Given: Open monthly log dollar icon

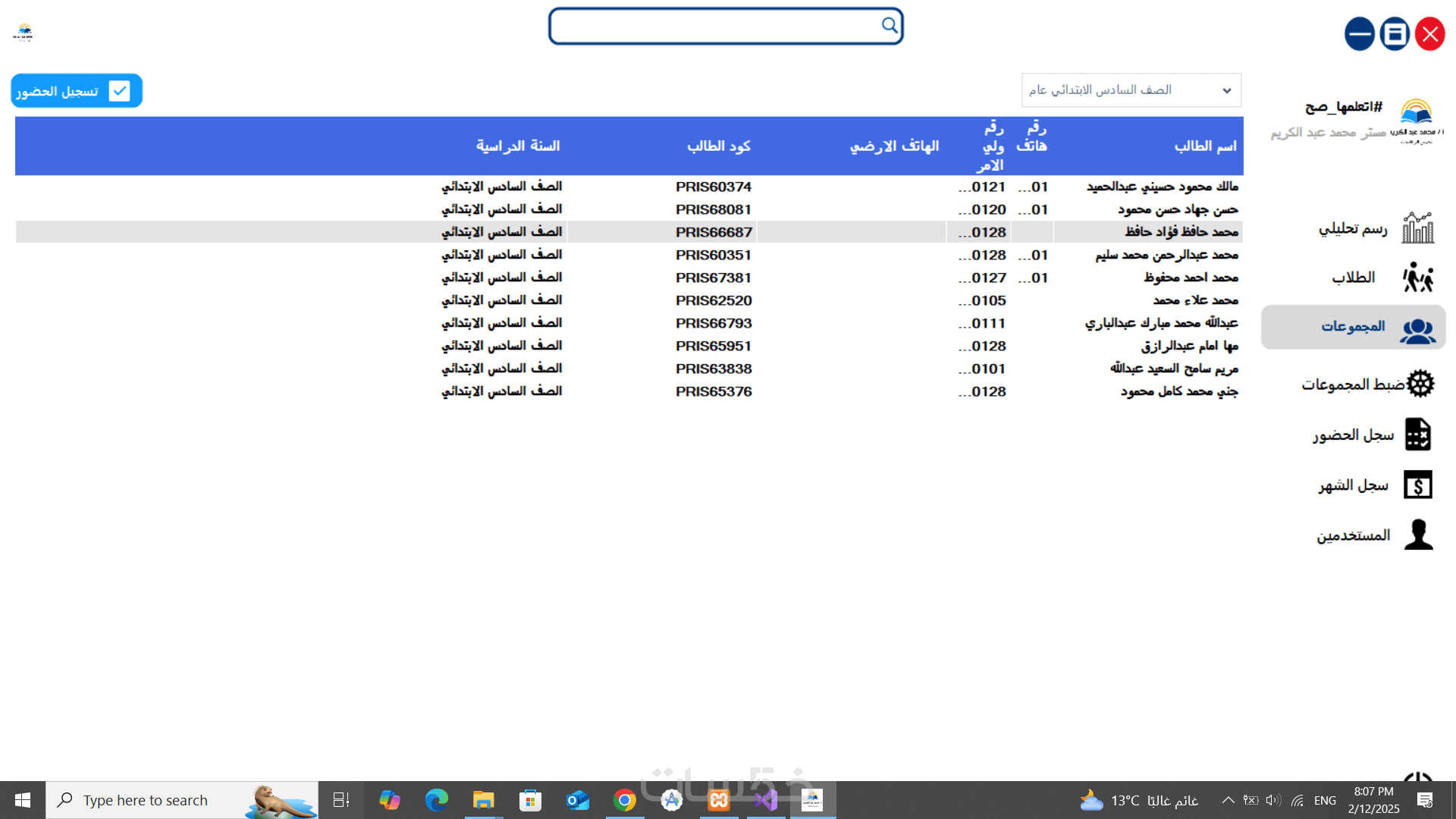Looking at the screenshot, I should point(1417,485).
